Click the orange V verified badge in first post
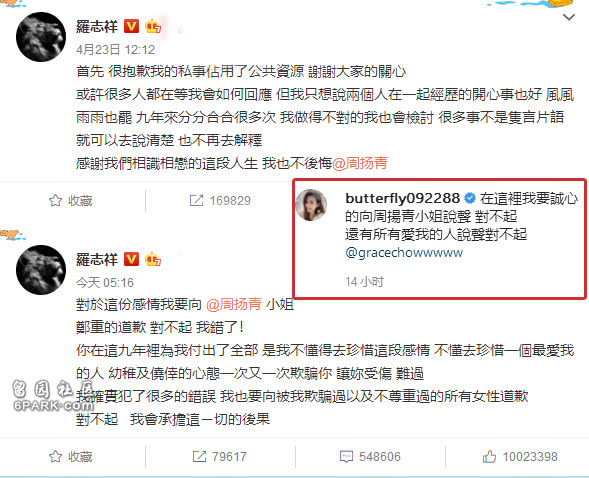The image size is (589, 478). (x=131, y=26)
